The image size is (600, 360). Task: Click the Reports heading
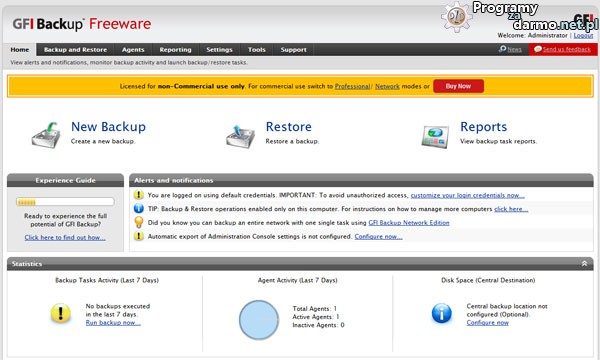coord(484,127)
